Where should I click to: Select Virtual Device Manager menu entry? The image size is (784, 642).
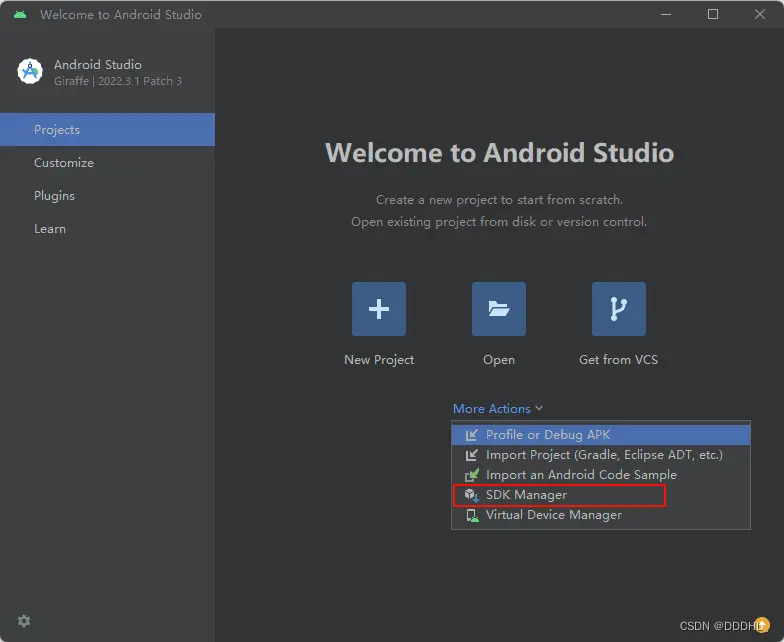click(x=553, y=515)
